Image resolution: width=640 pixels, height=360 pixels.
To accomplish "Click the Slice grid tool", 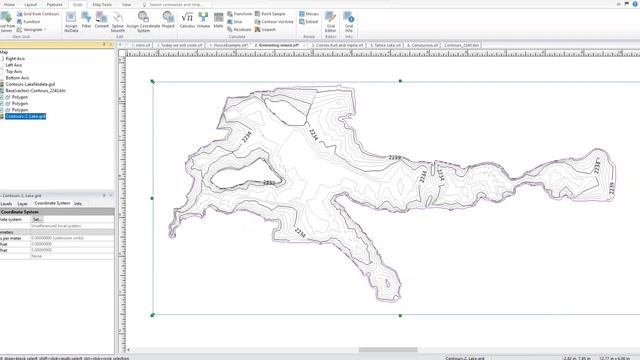I will [x=235, y=22].
